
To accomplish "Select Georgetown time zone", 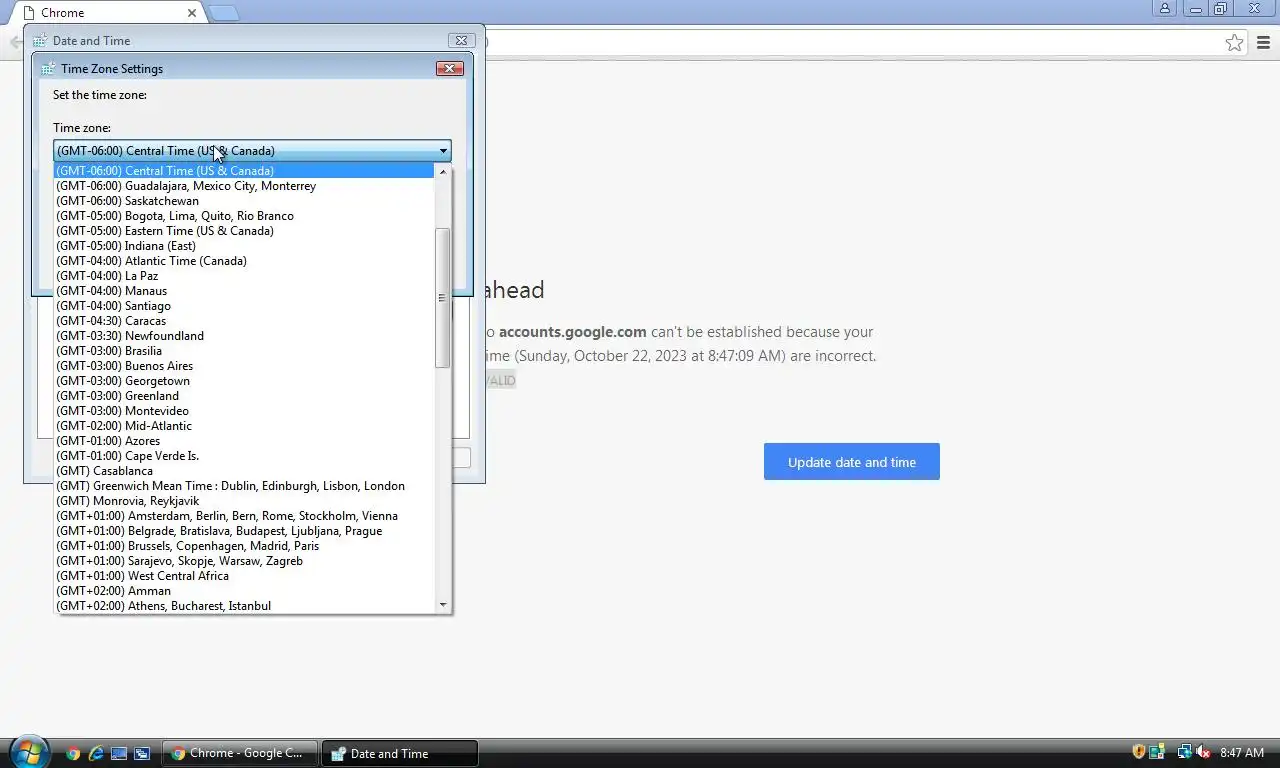I will (x=244, y=381).
